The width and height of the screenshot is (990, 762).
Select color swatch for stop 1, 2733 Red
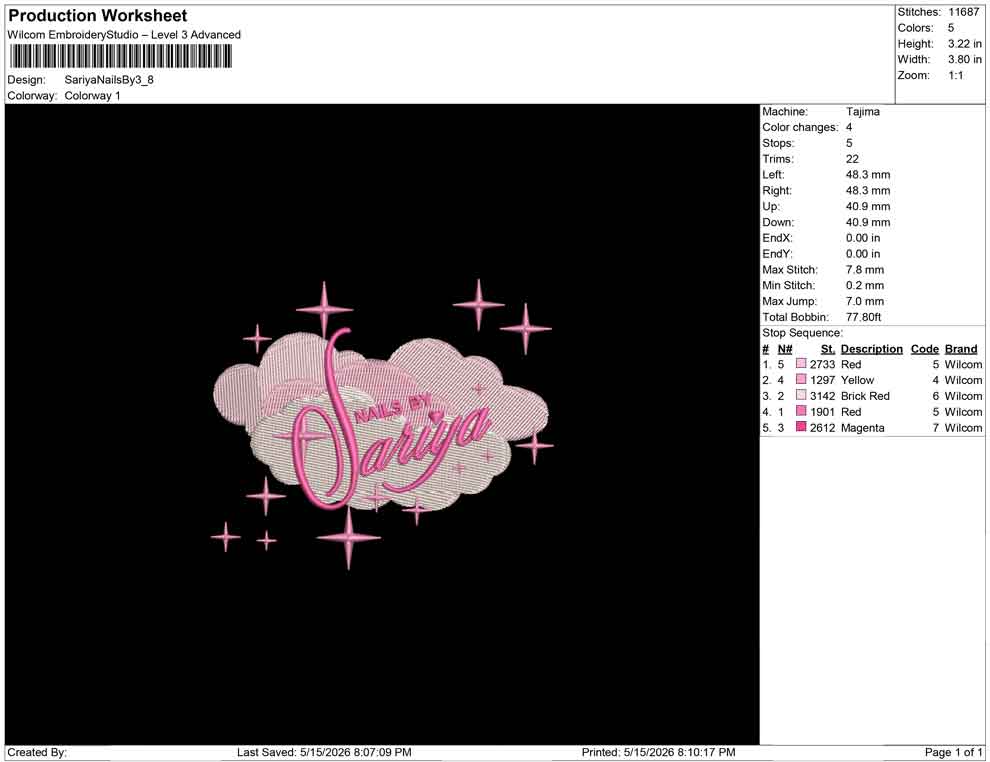point(801,364)
